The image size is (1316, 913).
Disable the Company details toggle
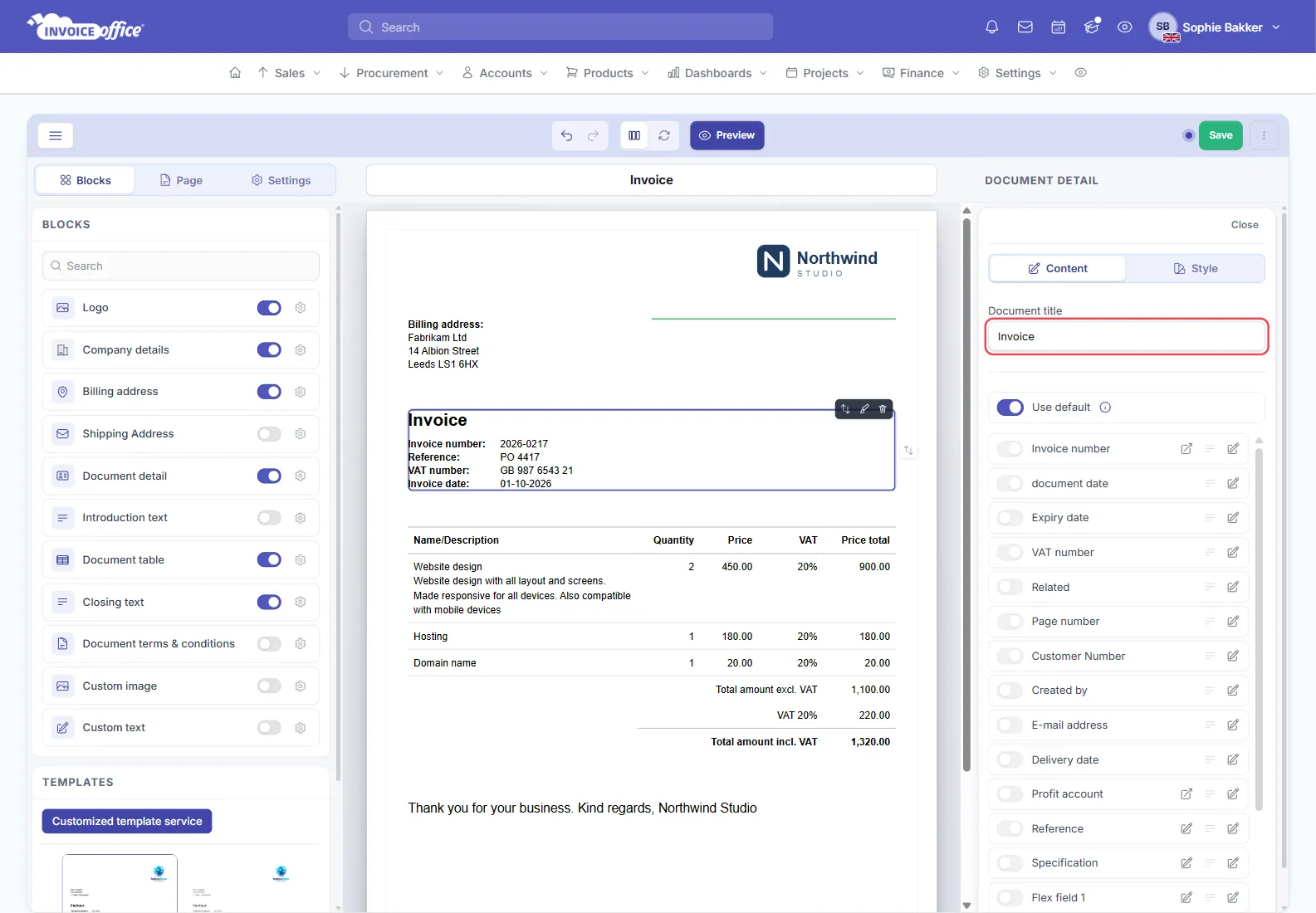click(269, 350)
